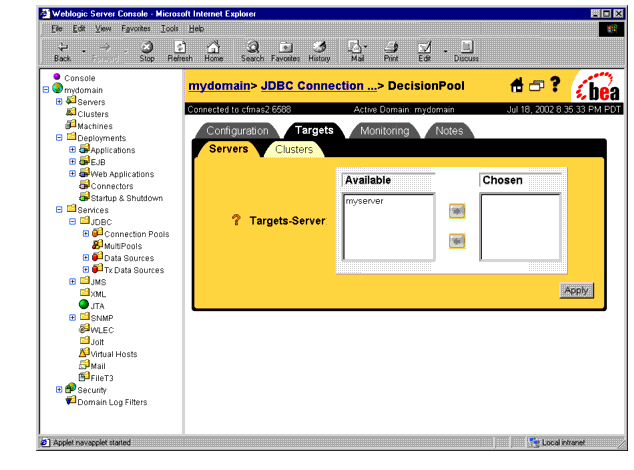This screenshot has height=470, width=634.
Task: Open the Mail tree node
Action: pyautogui.click(x=98, y=366)
